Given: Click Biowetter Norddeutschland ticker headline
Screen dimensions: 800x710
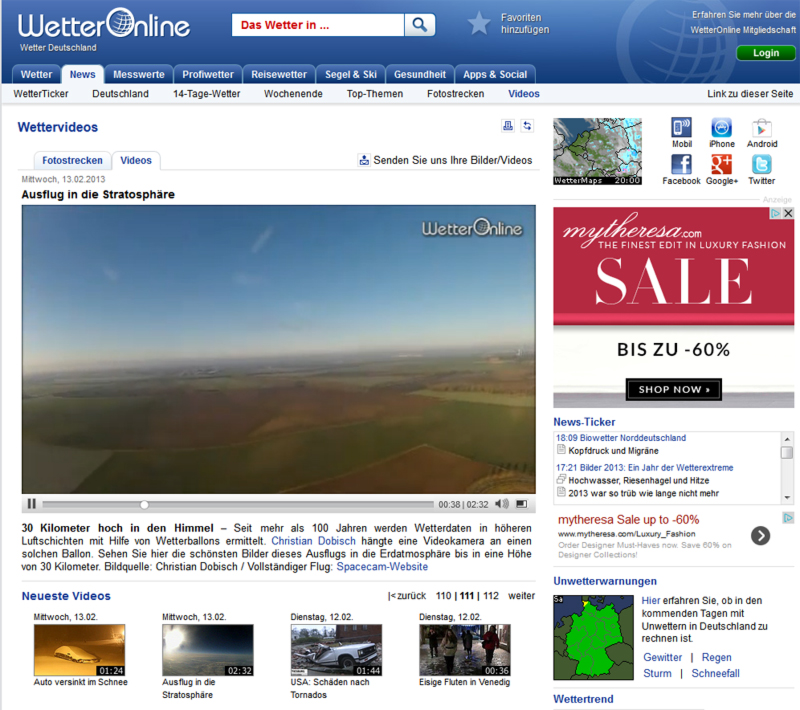Looking at the screenshot, I should (621, 438).
